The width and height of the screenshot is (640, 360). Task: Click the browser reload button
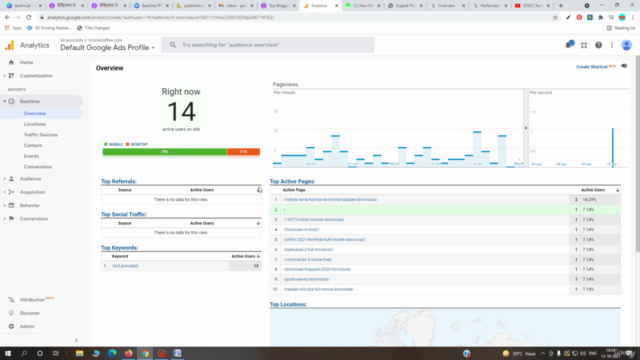pos(29,18)
